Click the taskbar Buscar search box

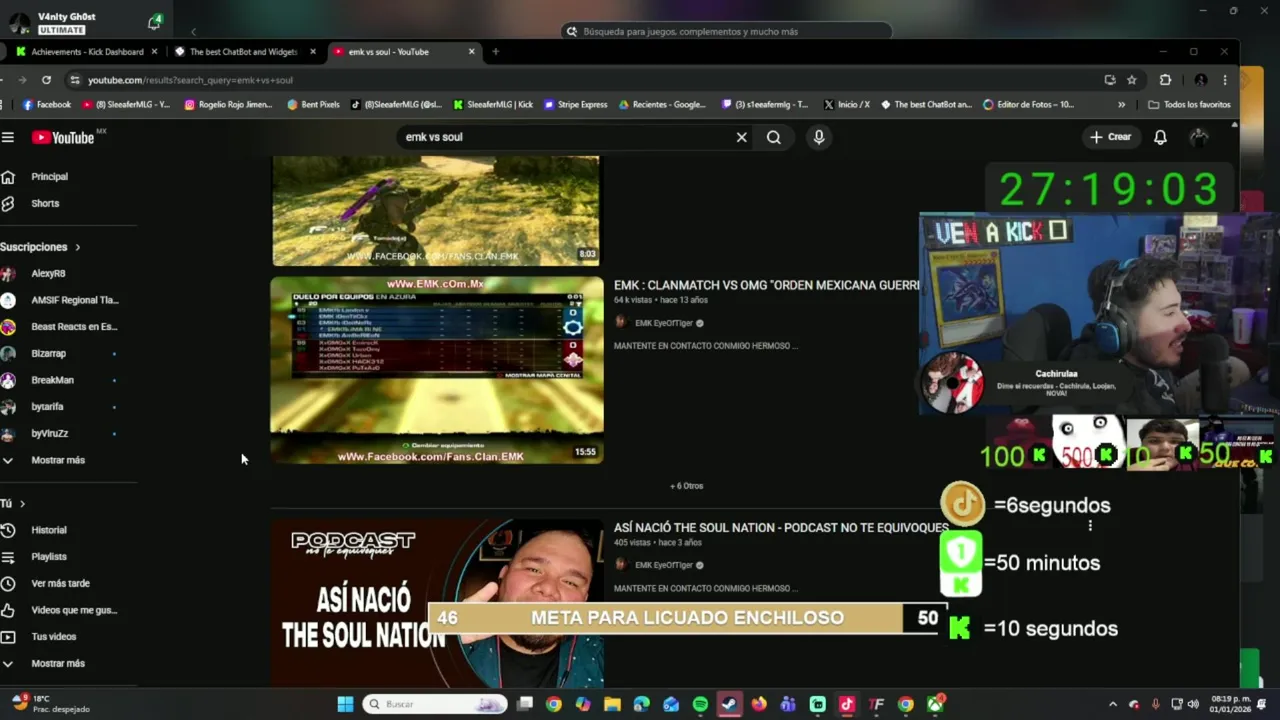pyautogui.click(x=435, y=704)
